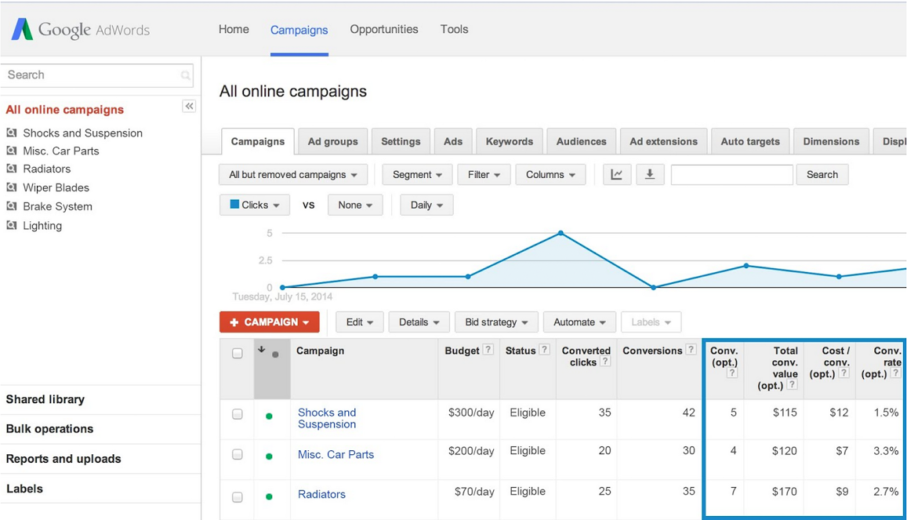Open the Opportunities top menu
Screen dimensions: 907x520
384,29
